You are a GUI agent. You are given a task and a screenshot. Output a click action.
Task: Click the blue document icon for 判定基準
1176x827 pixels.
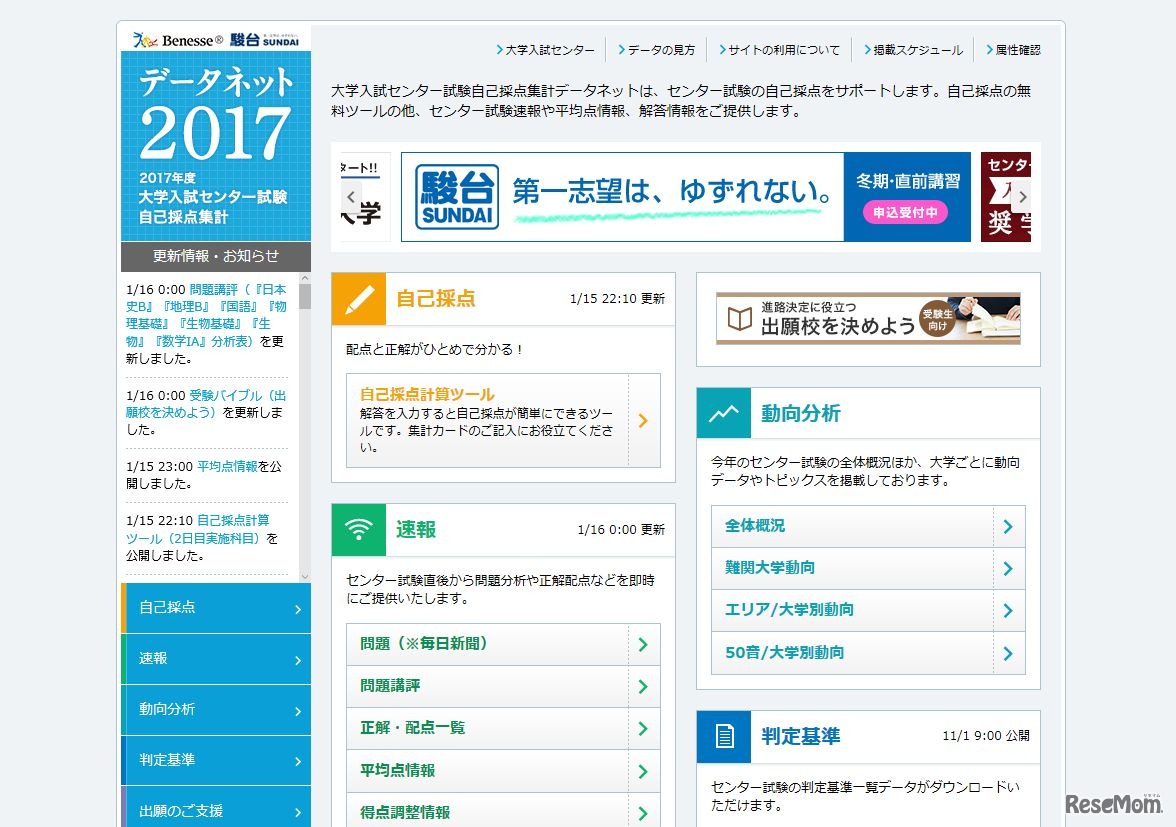(x=724, y=736)
